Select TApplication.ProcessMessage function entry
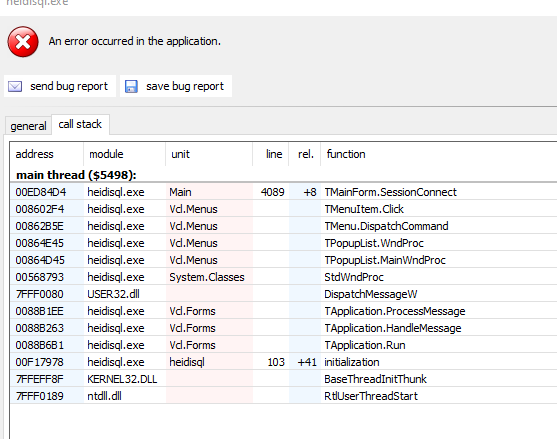Screen dimensions: 557x439 395,311
